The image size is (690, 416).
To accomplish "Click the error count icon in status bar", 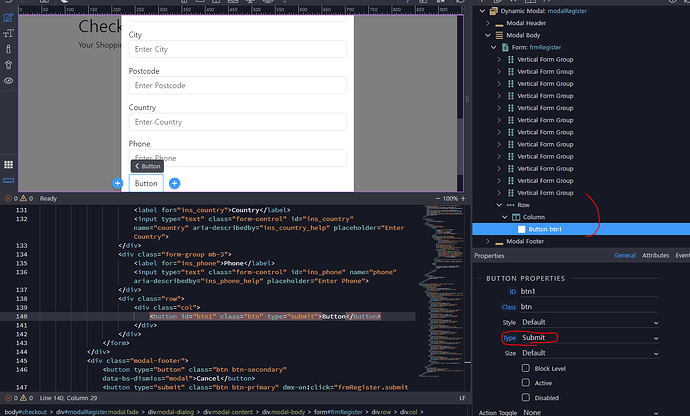I will tap(9, 199).
